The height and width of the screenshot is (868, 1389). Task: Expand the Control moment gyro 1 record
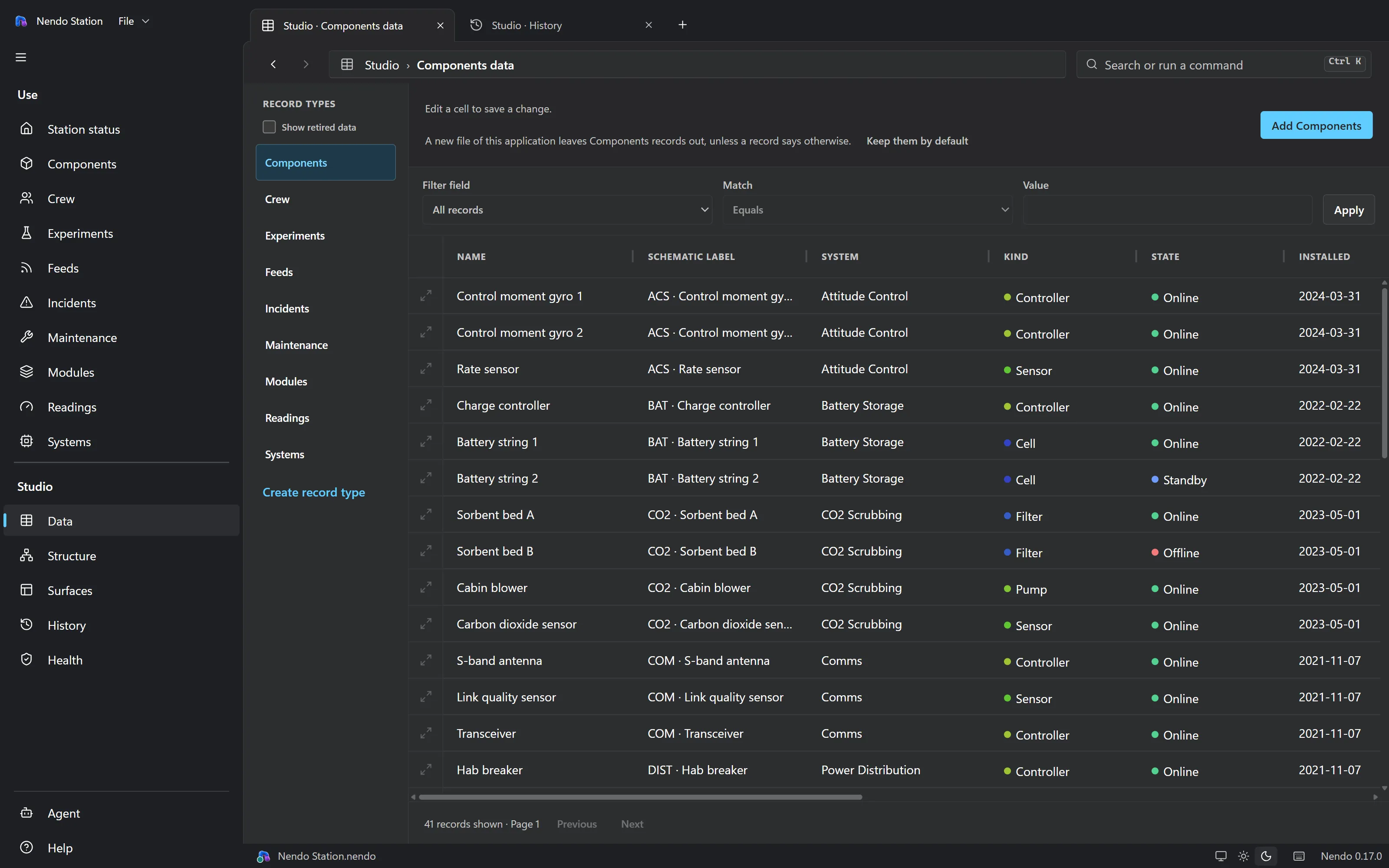point(426,296)
